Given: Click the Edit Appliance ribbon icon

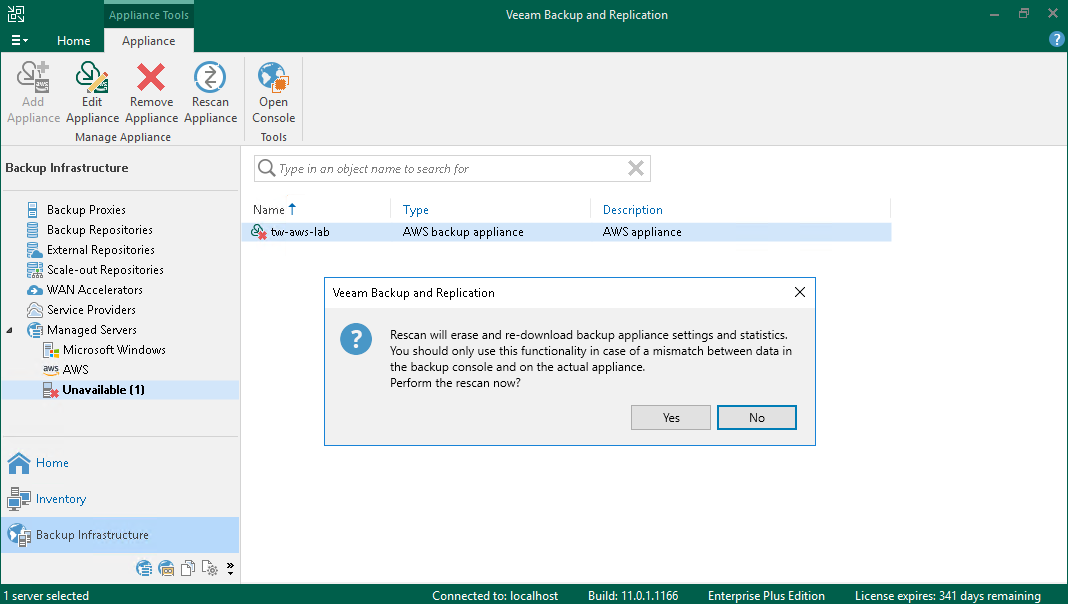Looking at the screenshot, I should (x=92, y=92).
